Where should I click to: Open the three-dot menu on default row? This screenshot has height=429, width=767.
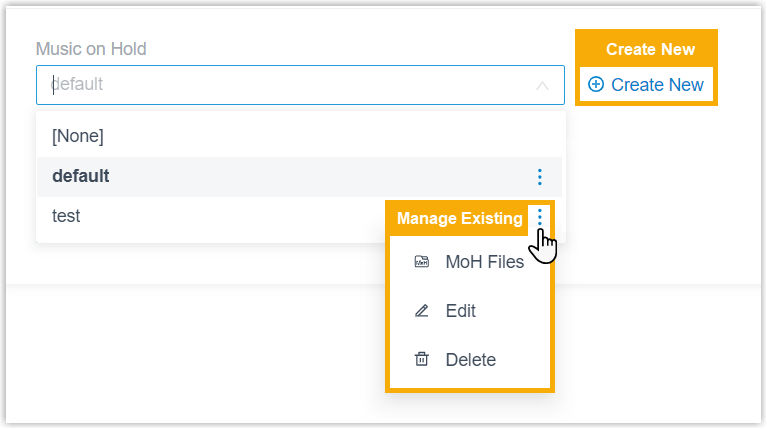pyautogui.click(x=540, y=177)
